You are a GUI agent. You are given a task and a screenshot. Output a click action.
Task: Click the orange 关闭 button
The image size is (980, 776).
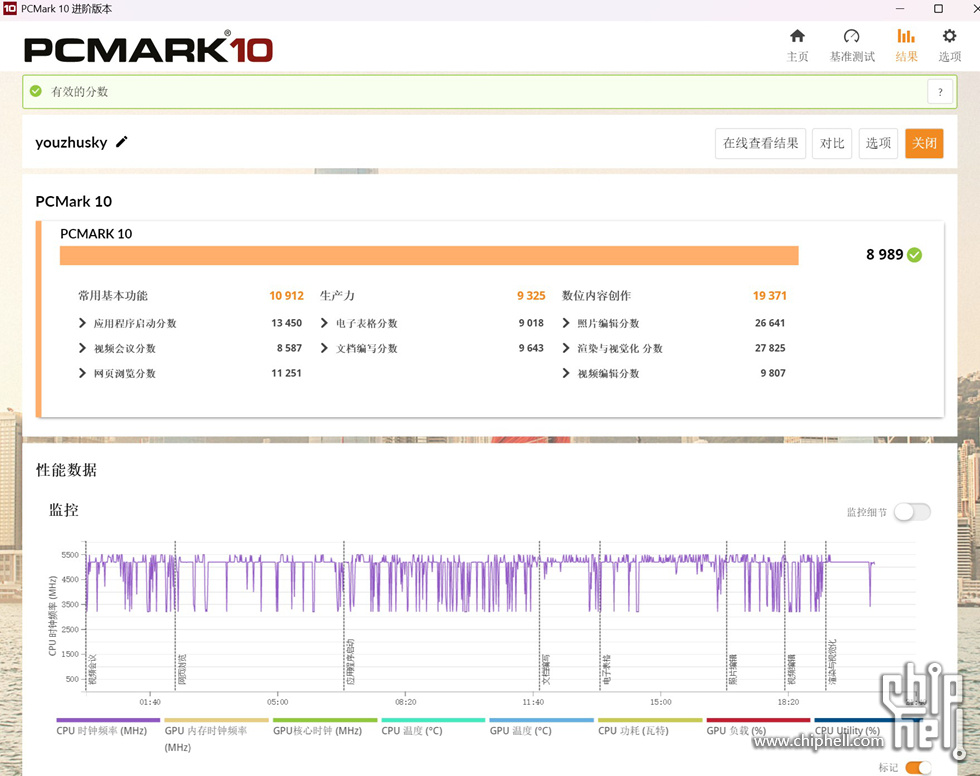pos(924,143)
